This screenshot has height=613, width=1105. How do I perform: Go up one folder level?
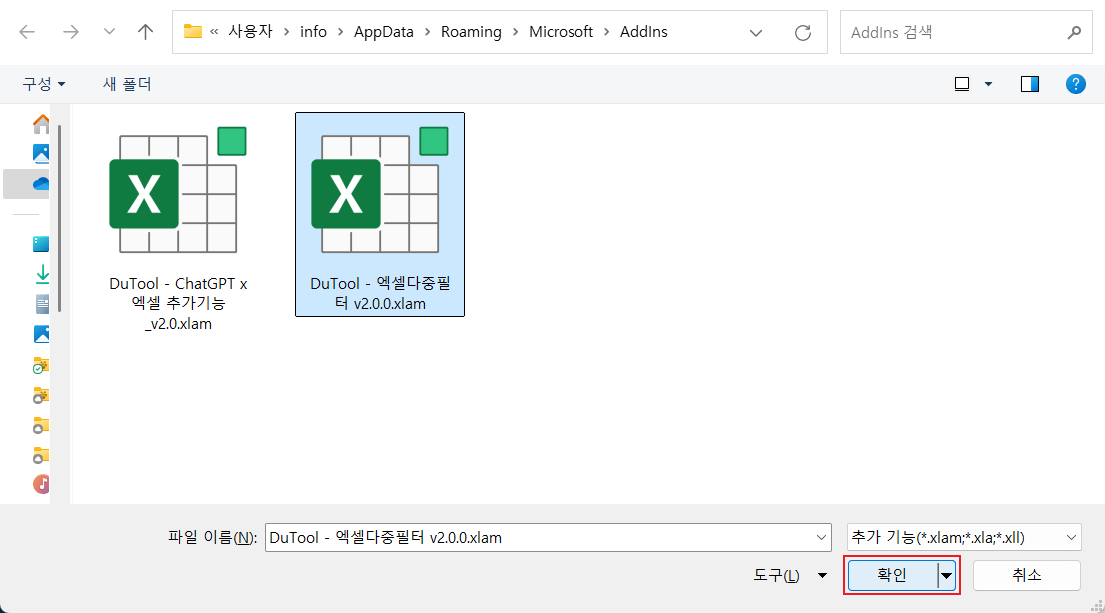[x=145, y=32]
